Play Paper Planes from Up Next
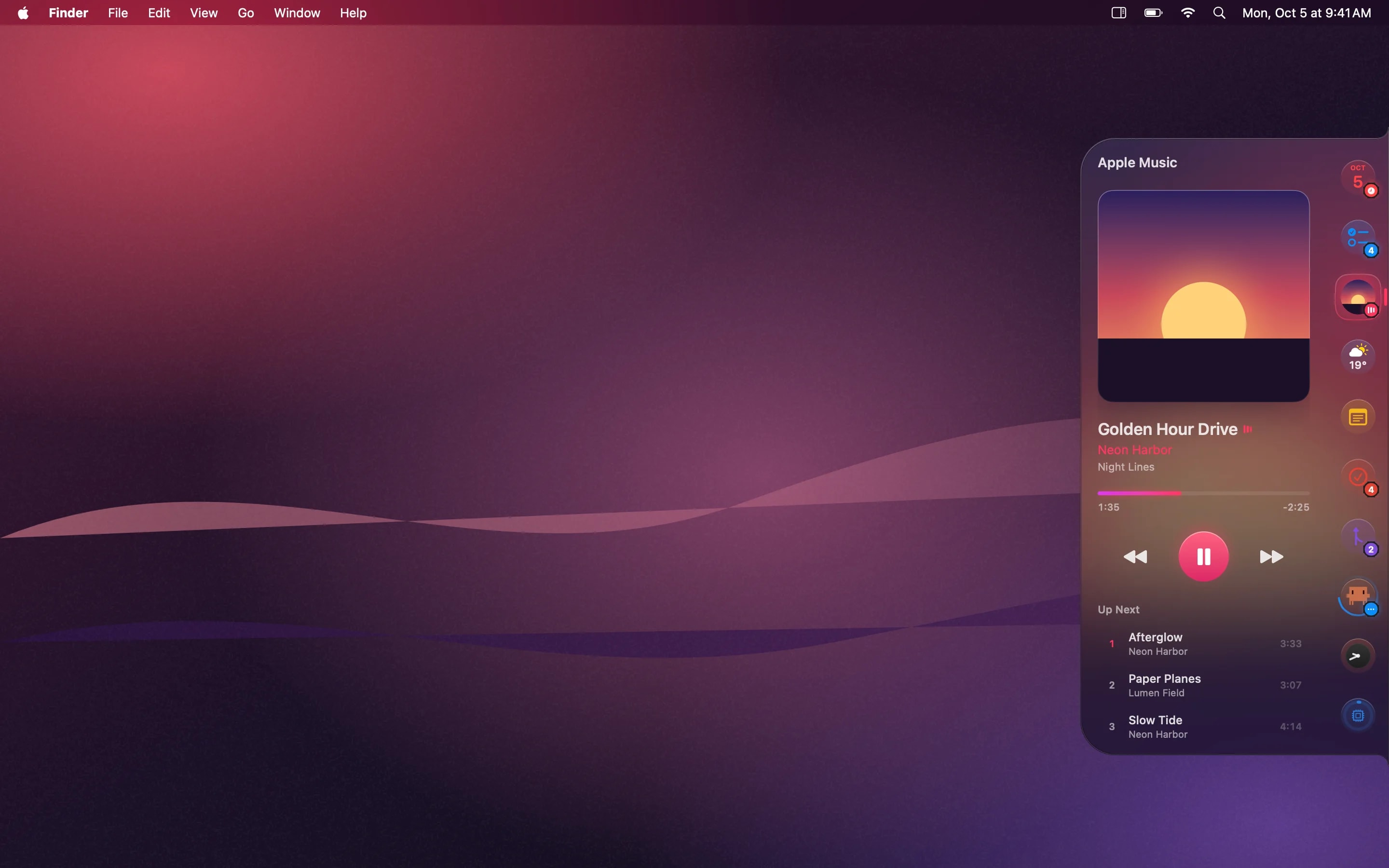1389x868 pixels. pyautogui.click(x=1204, y=685)
